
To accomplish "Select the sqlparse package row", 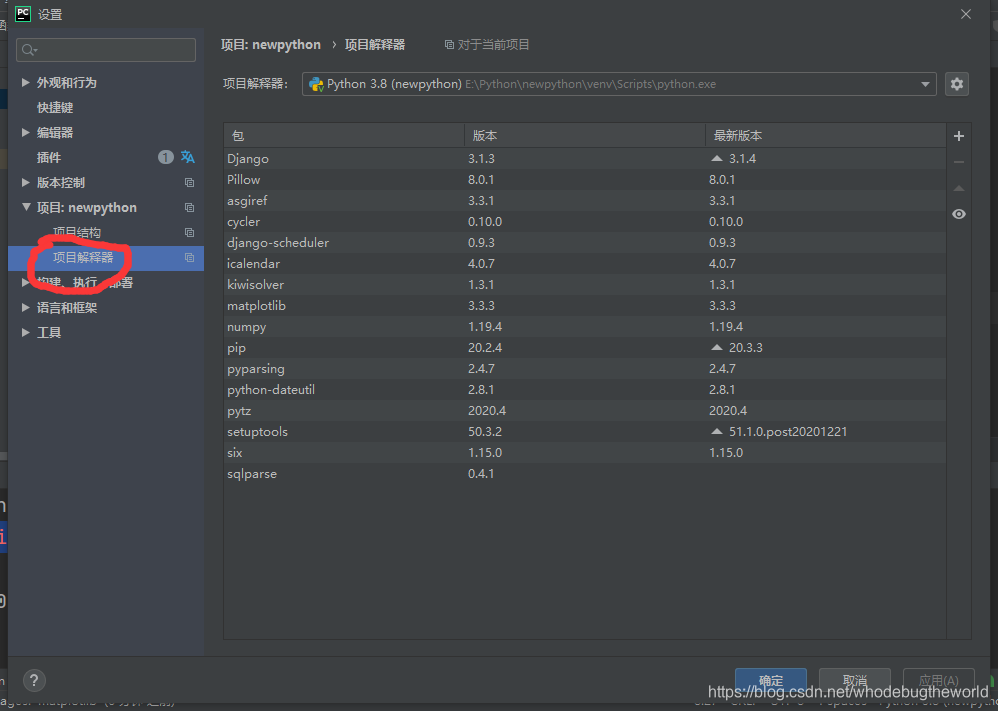I will click(x=584, y=474).
